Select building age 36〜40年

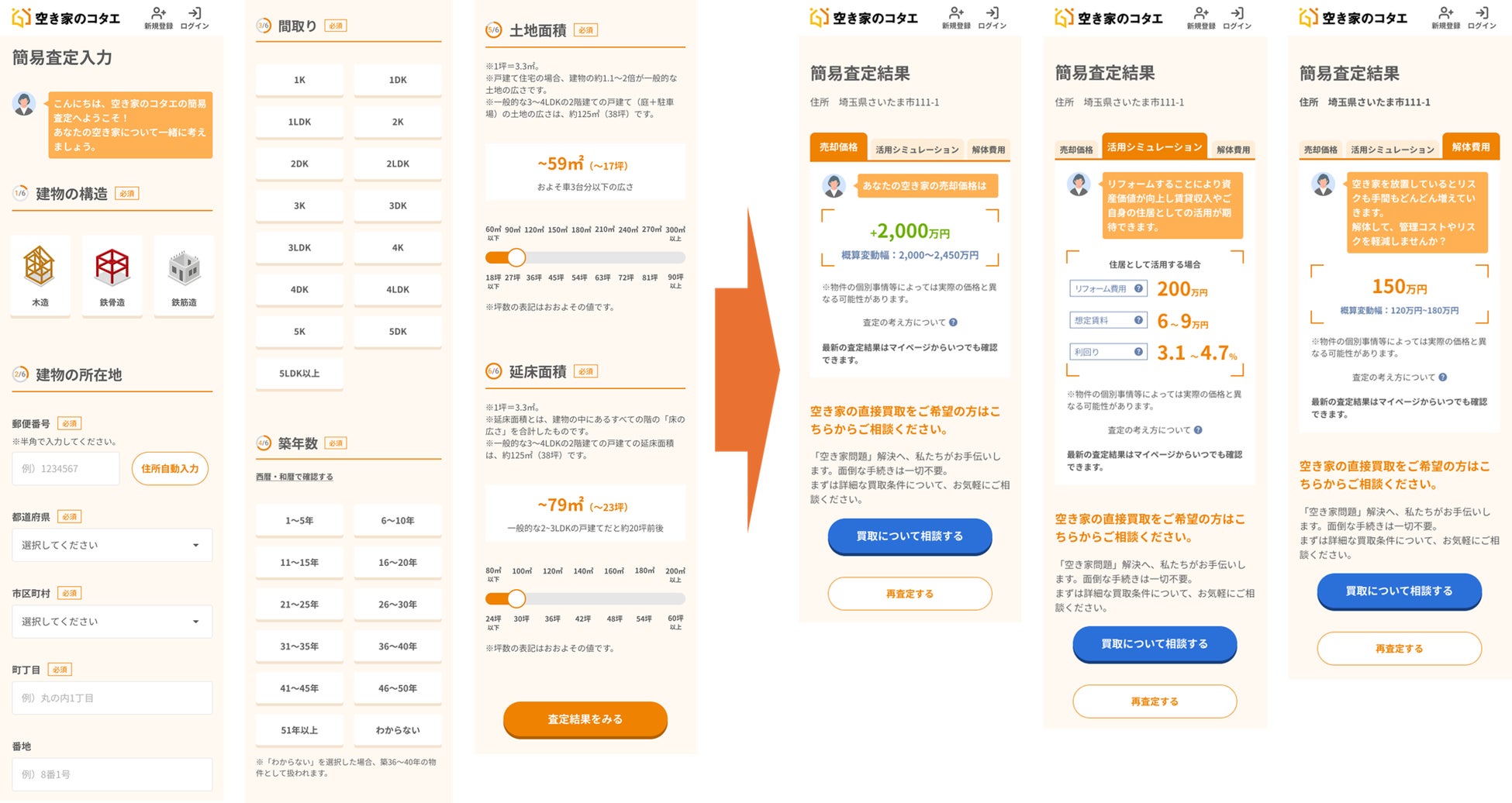click(398, 646)
